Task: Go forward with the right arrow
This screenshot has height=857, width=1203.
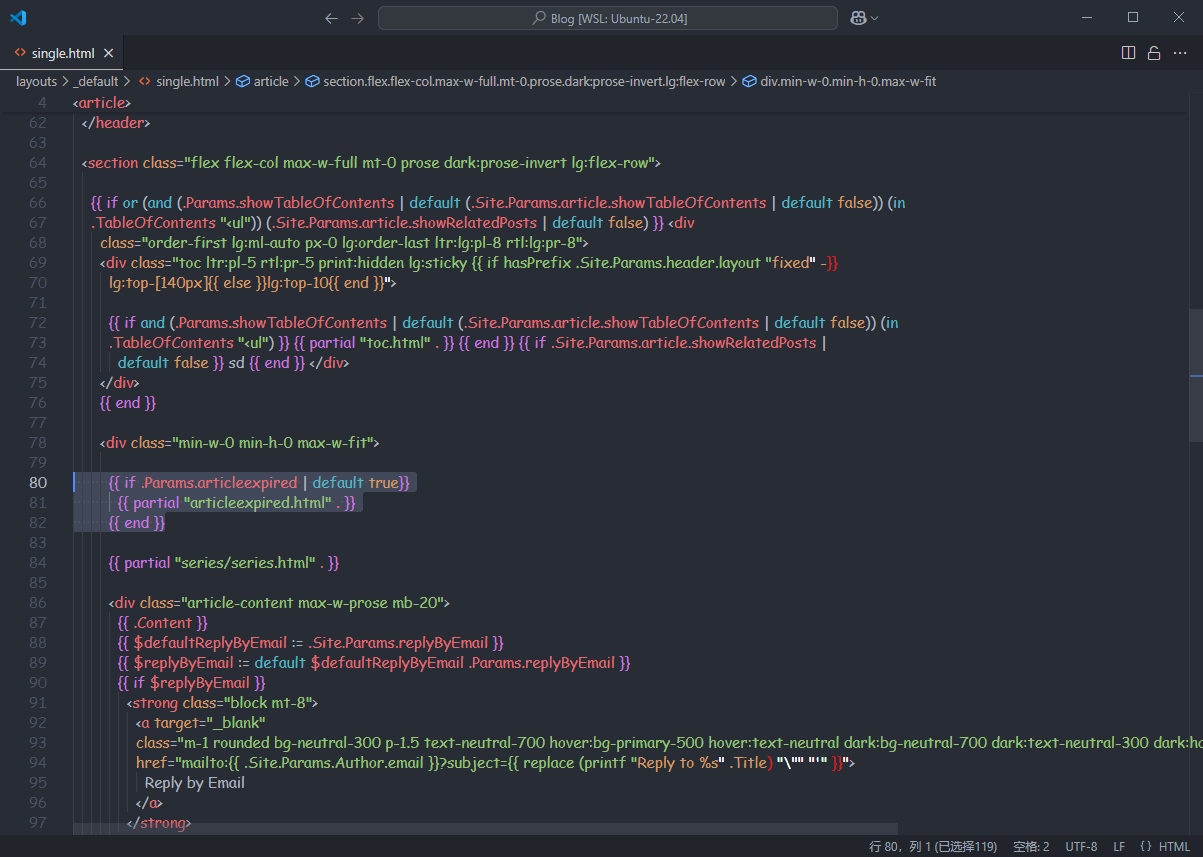Action: click(x=358, y=18)
